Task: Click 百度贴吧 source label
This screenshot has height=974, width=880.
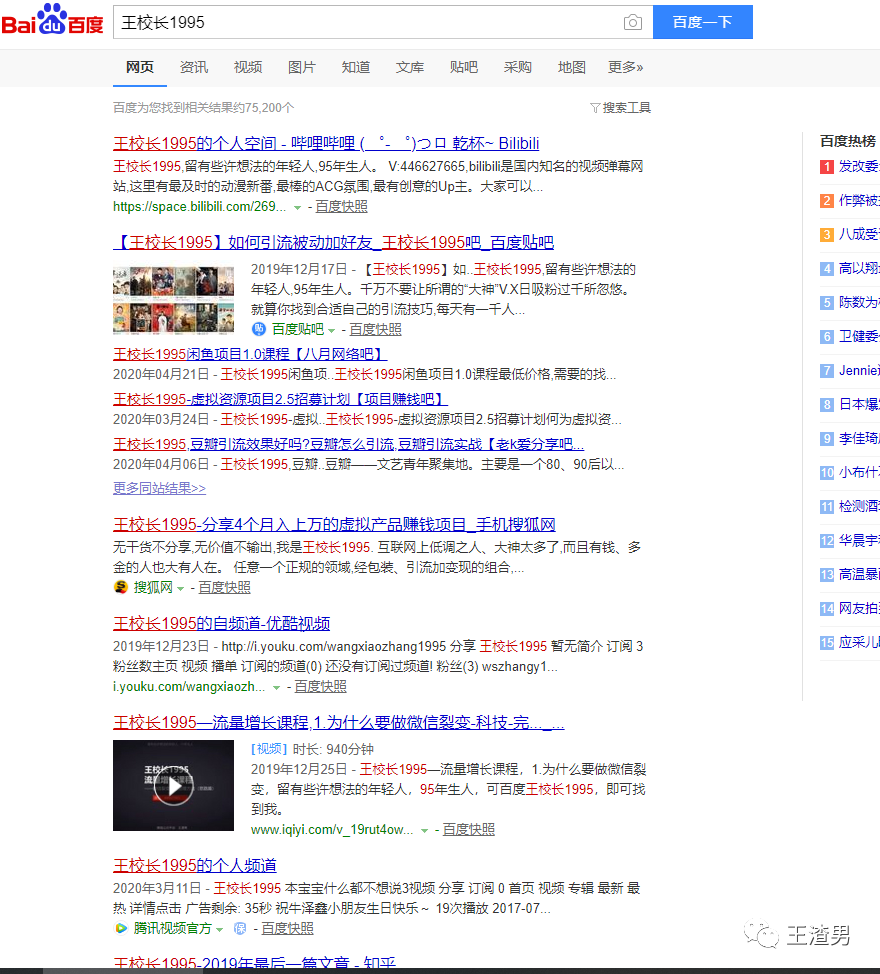Action: click(x=298, y=330)
